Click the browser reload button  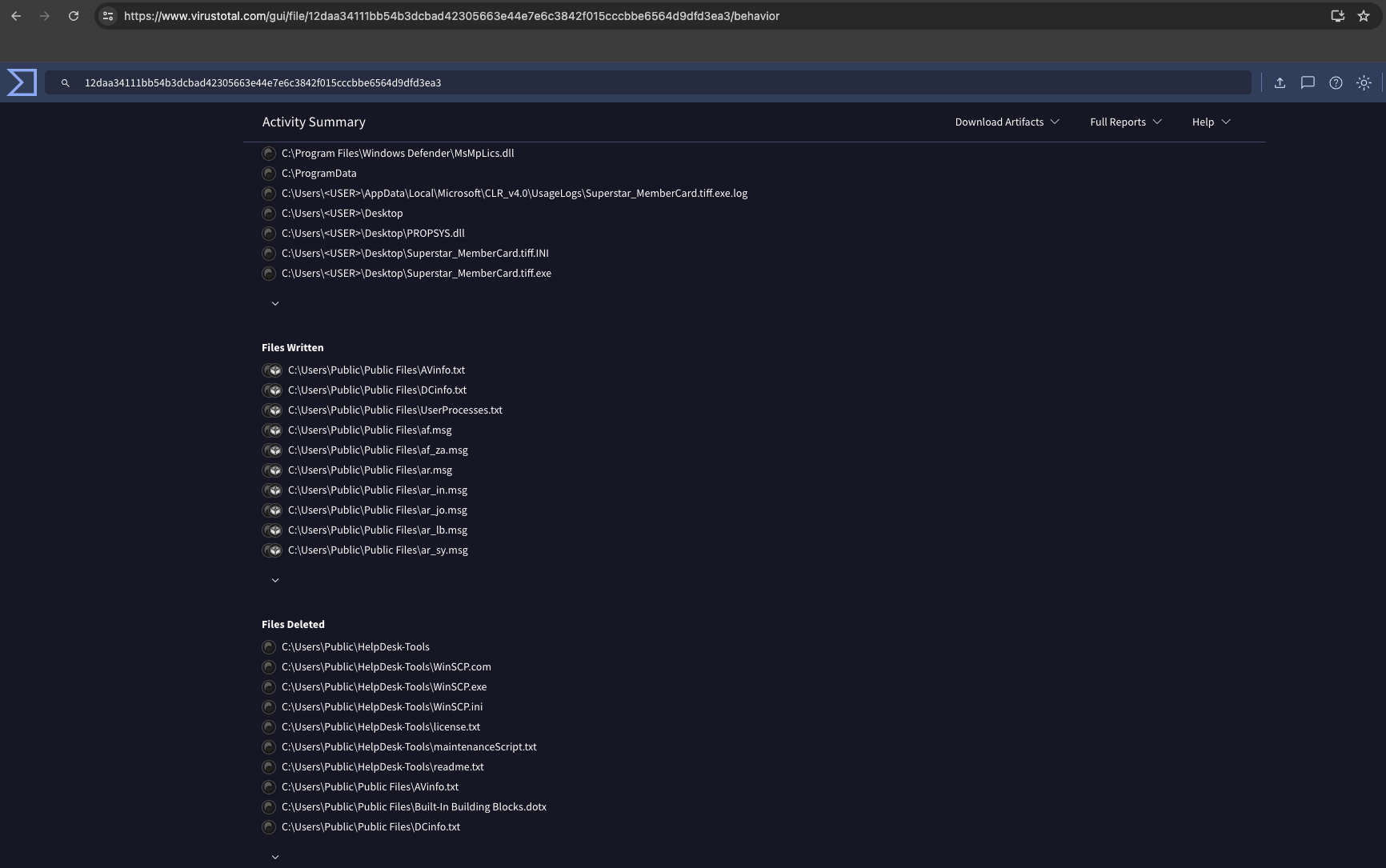pos(74,16)
